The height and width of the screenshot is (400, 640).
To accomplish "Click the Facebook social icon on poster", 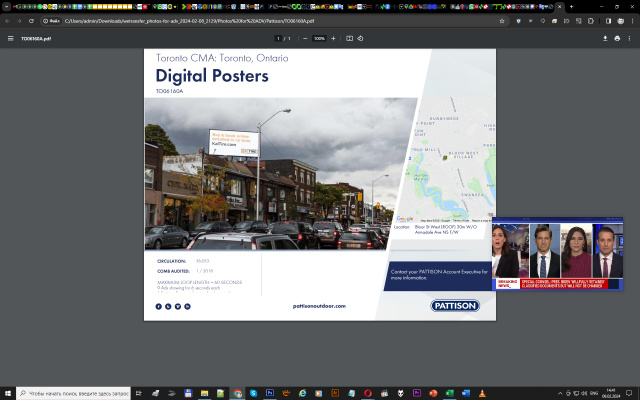I will pos(159,305).
